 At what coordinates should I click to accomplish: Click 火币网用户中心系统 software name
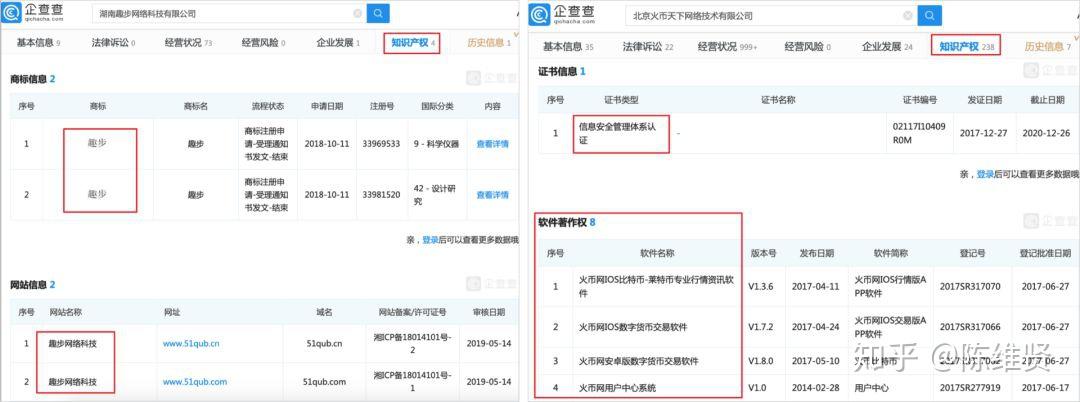(617, 388)
